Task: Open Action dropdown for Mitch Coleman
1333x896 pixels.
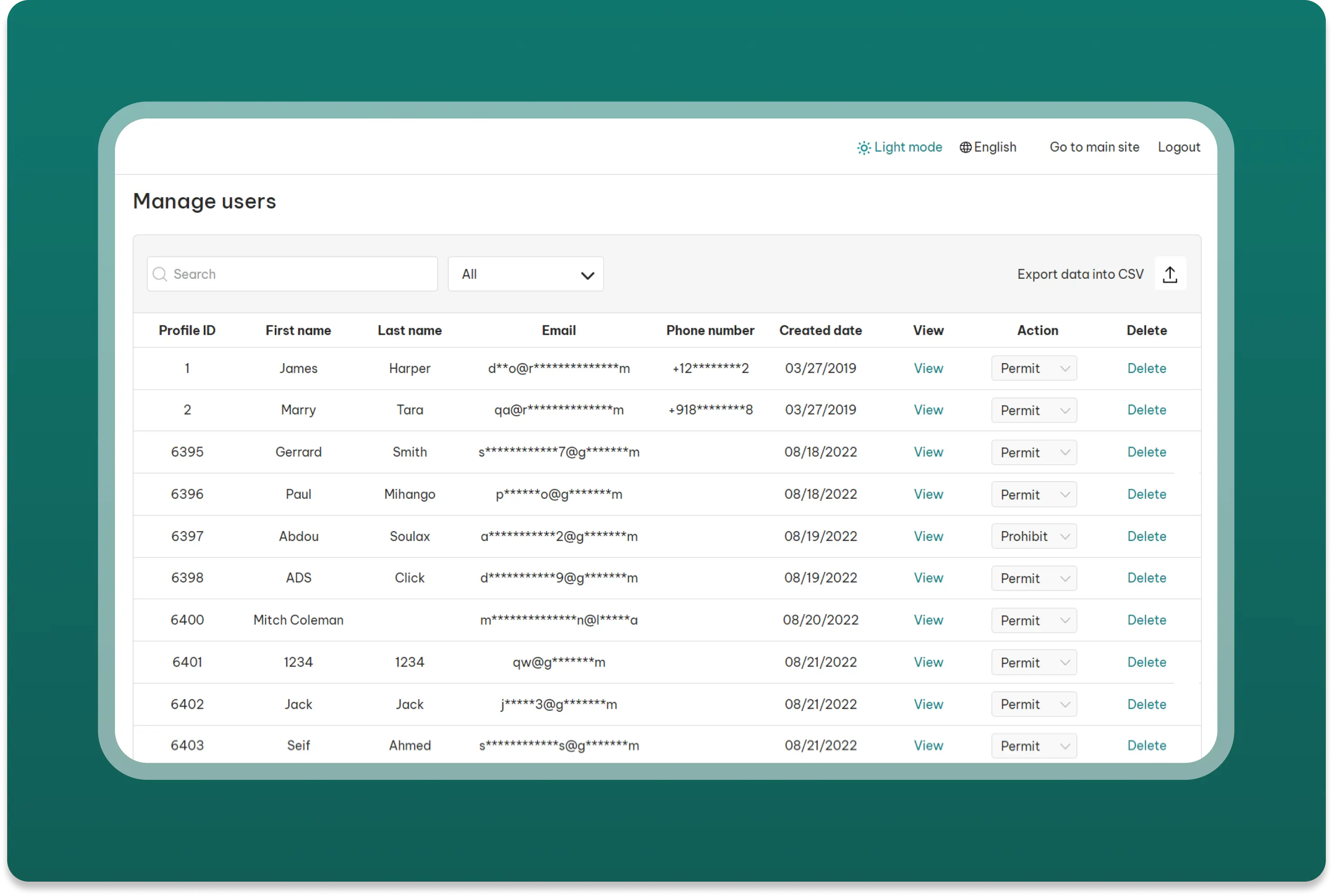Action: point(1033,620)
